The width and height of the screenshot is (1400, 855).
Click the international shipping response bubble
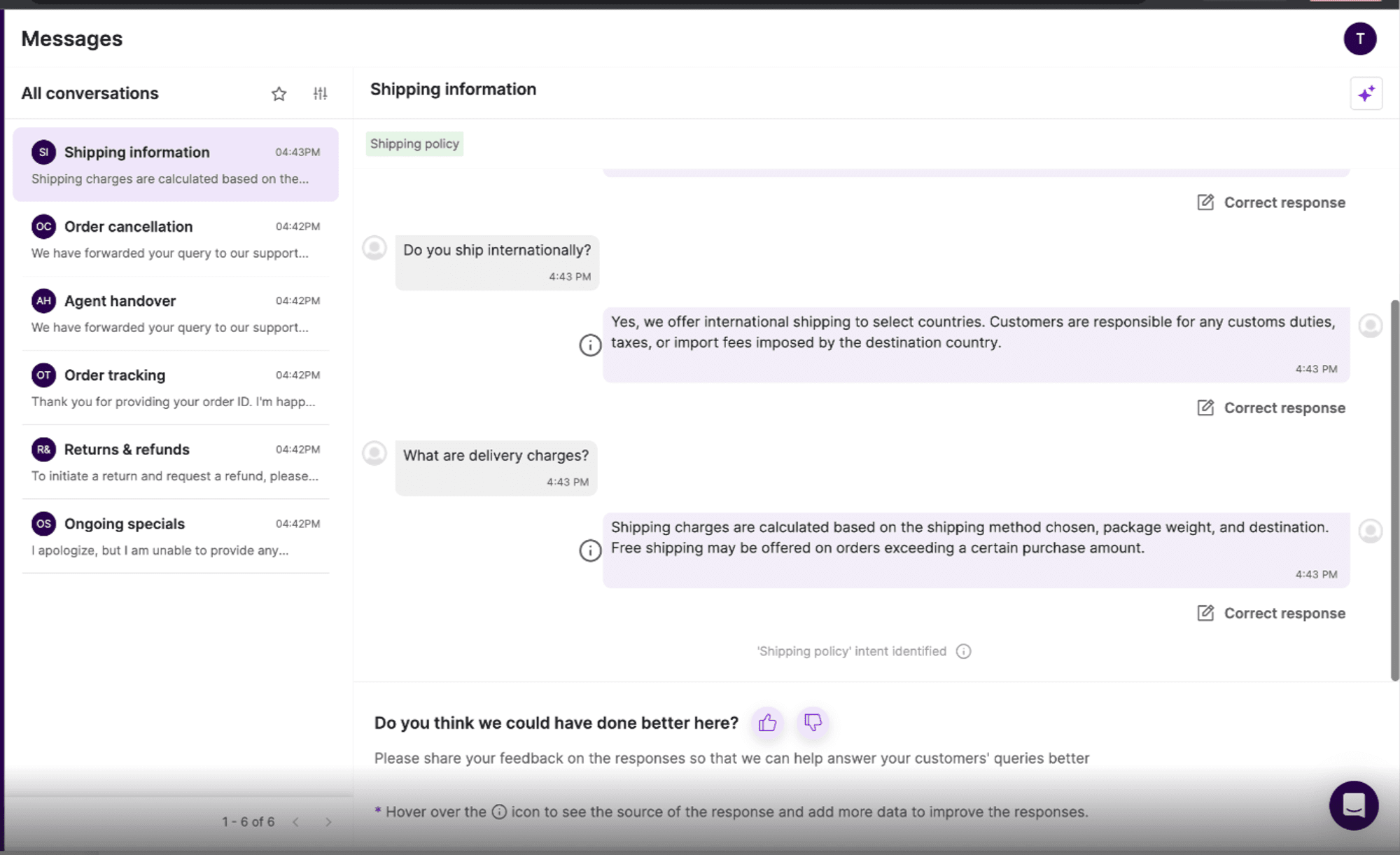(976, 345)
